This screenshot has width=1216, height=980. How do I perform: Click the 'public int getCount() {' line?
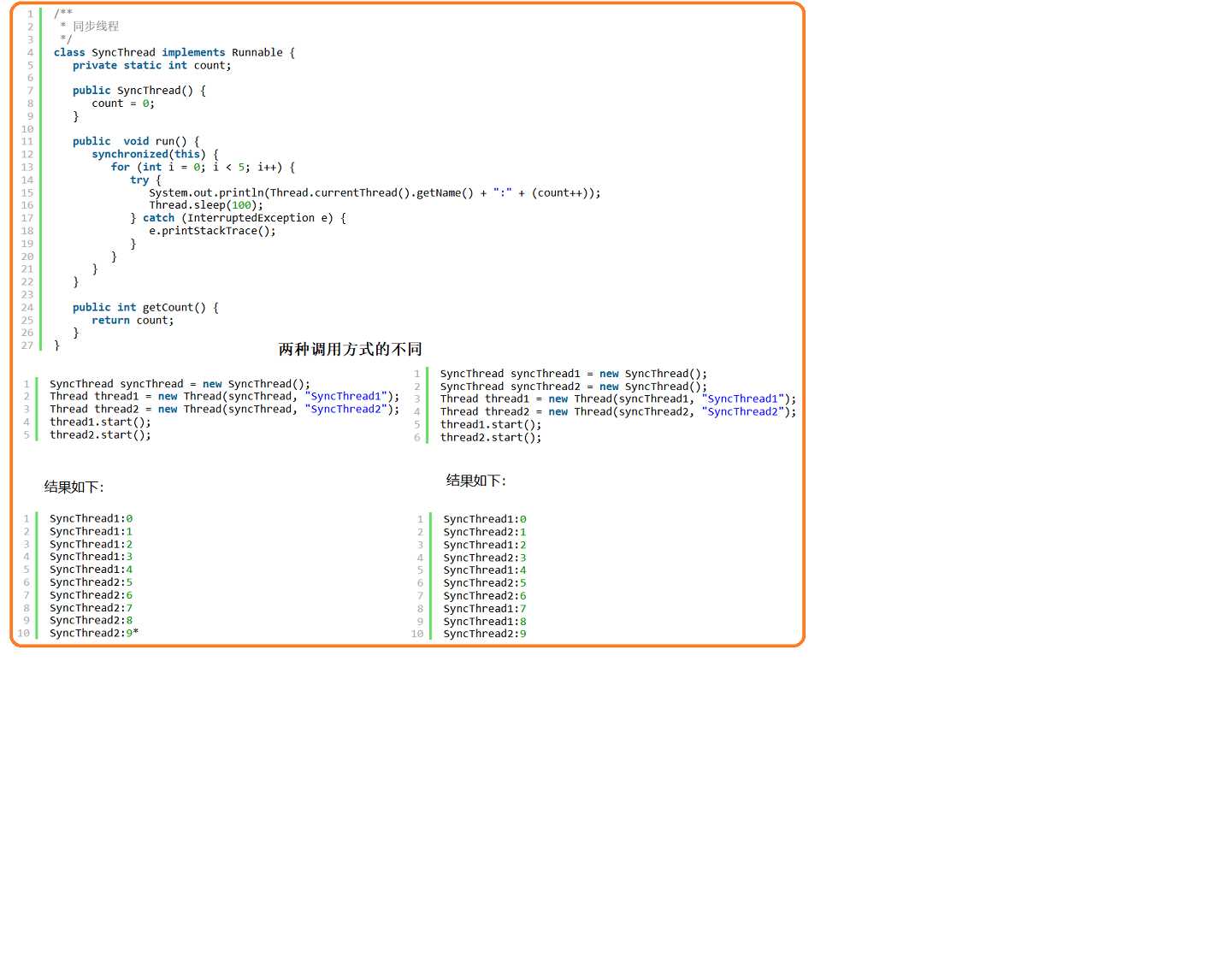145,307
